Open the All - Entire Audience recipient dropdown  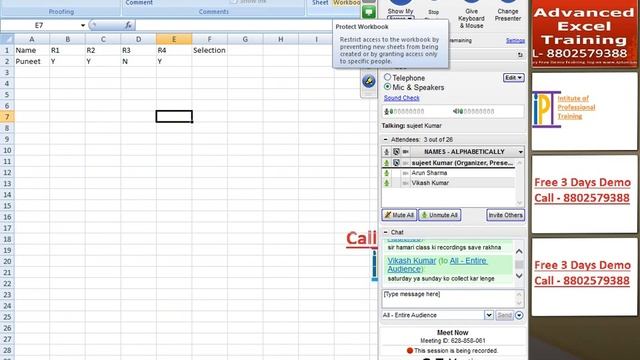click(x=489, y=315)
